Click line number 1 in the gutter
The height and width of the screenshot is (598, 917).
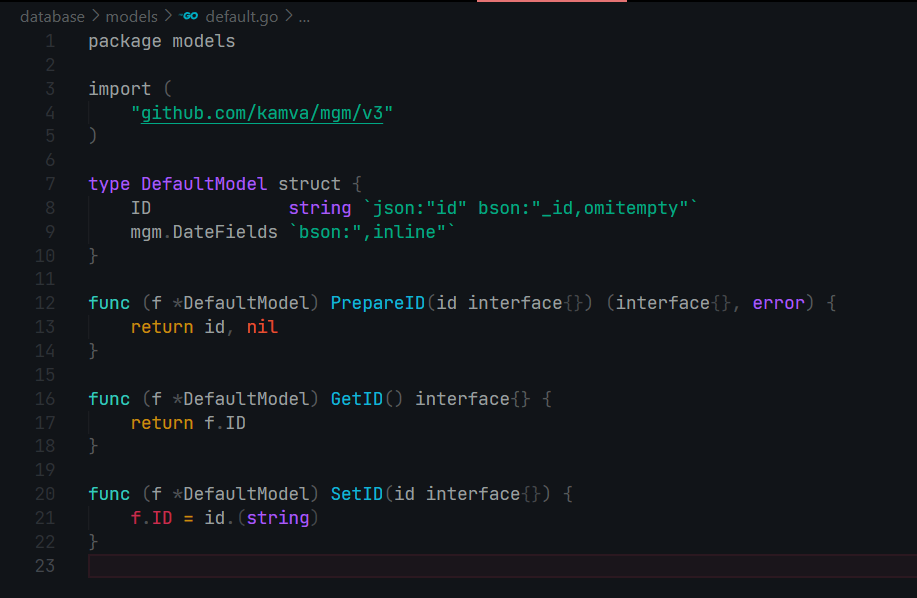(x=50, y=40)
